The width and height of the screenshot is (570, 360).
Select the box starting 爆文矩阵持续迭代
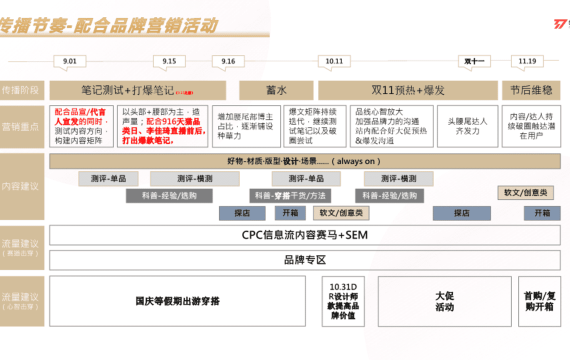pyautogui.click(x=315, y=126)
